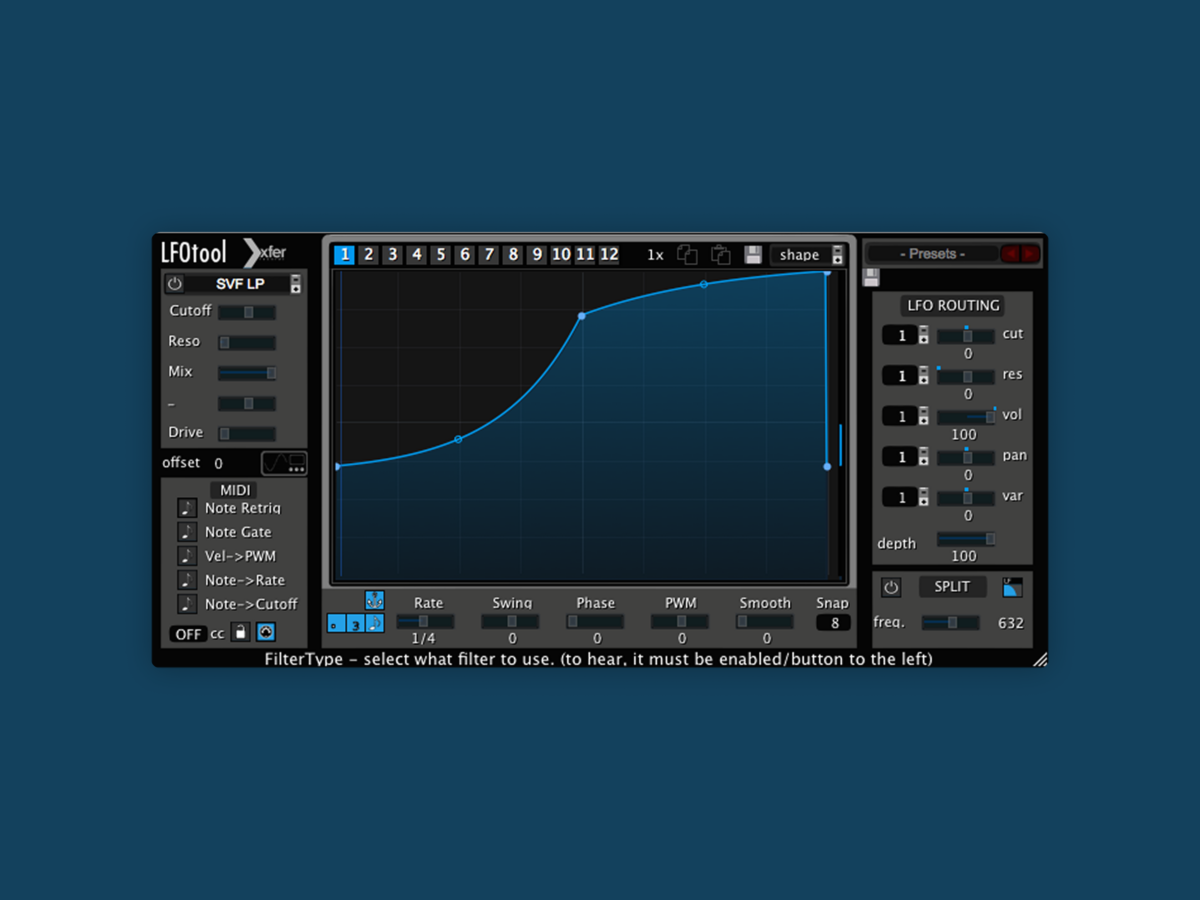Click the paste shape icon
The image size is (1200, 900).
click(720, 255)
